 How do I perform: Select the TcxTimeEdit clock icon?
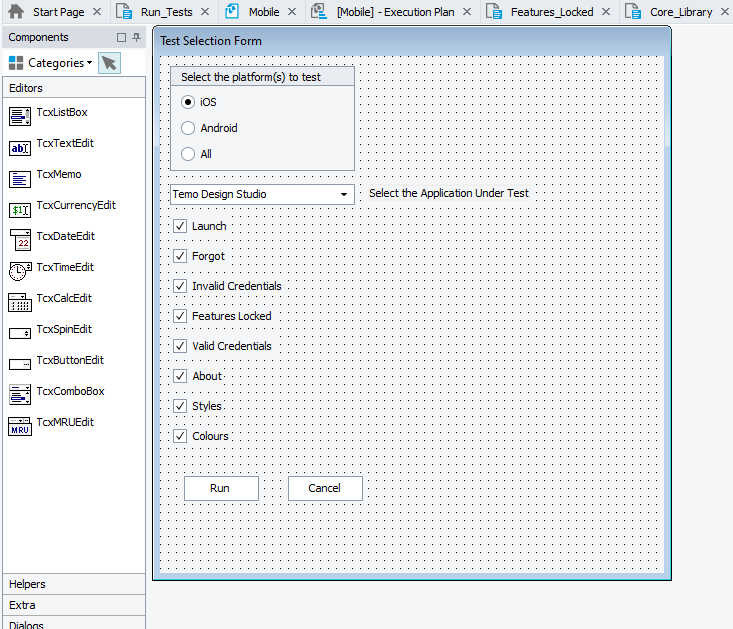(20, 271)
